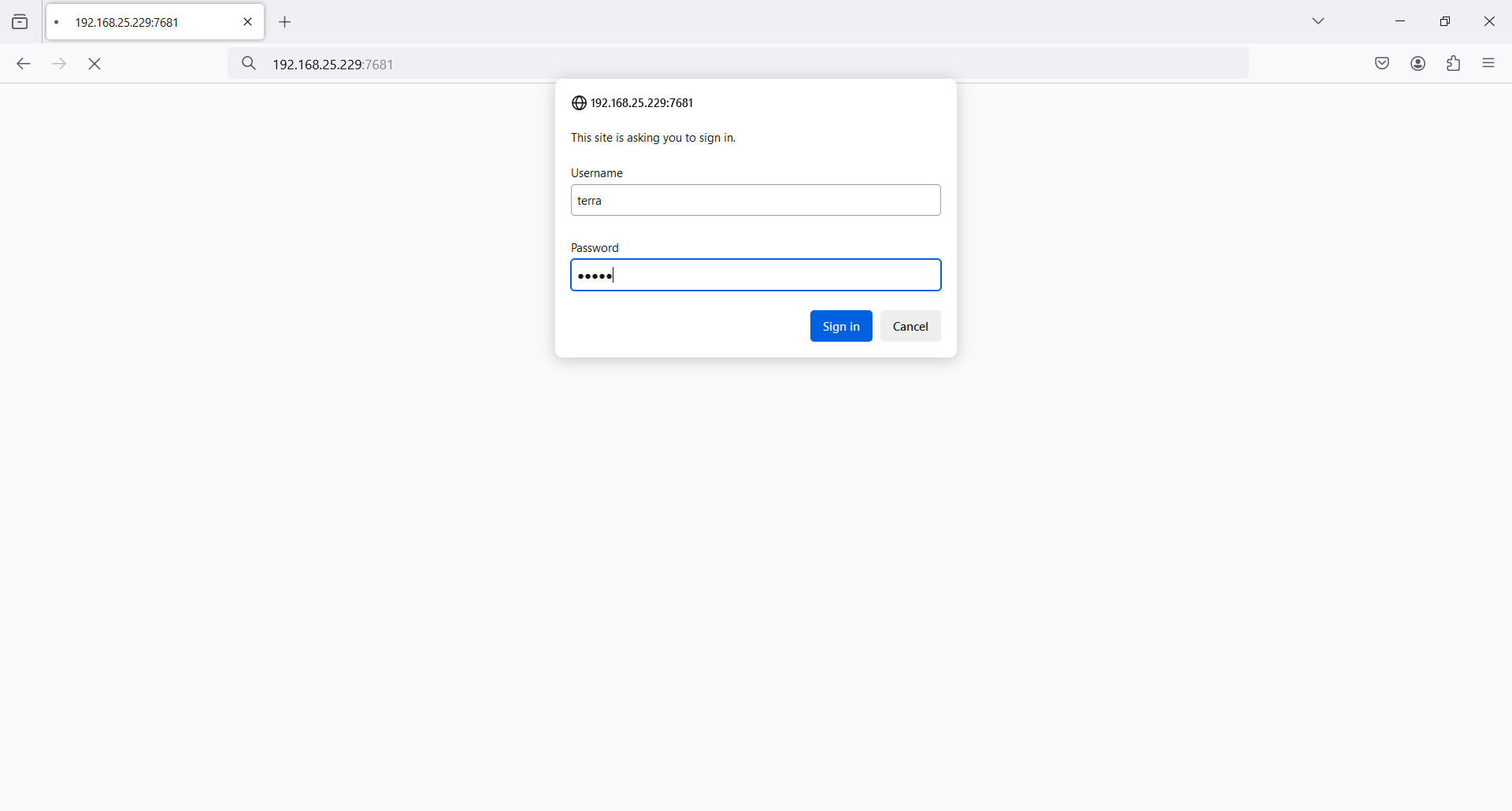Open the Firefox account menu

pyautogui.click(x=1418, y=64)
